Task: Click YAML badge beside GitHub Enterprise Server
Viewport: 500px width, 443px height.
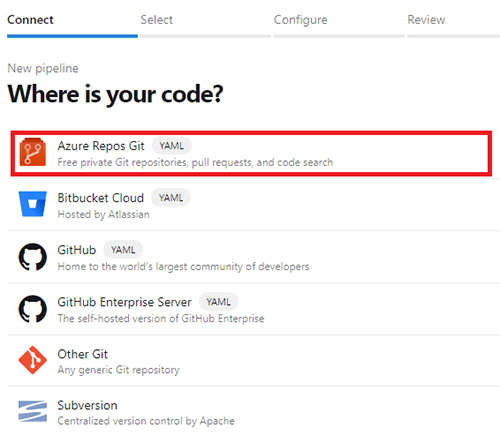Action: 218,302
